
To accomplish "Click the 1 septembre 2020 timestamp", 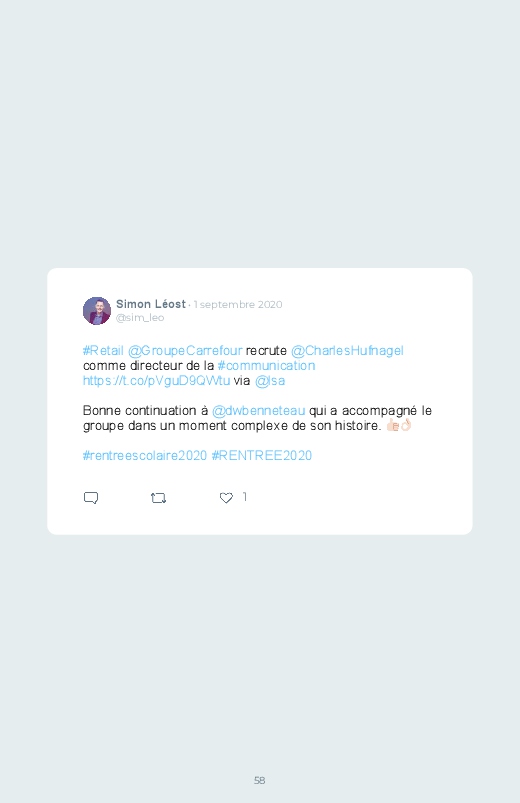I will click(238, 305).
